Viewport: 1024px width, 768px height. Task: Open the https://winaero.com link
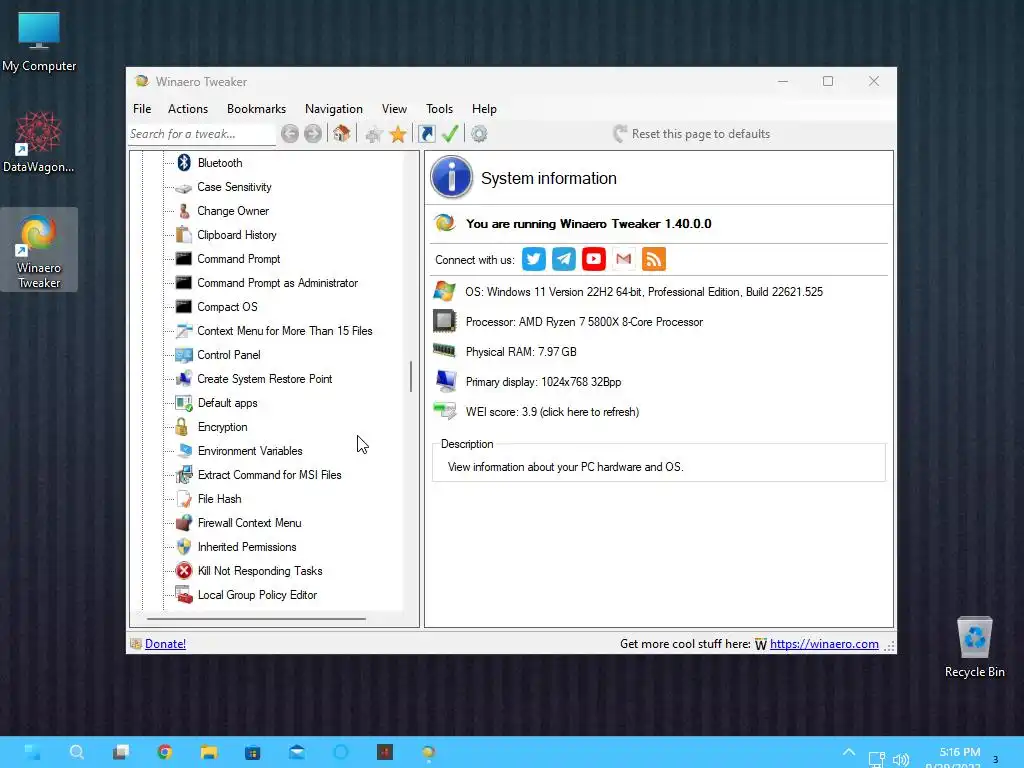click(824, 644)
